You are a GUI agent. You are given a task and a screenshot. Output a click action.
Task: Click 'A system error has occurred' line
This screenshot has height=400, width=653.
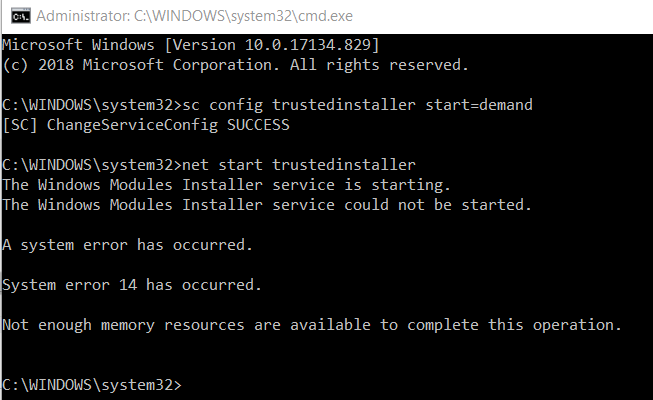tap(127, 245)
